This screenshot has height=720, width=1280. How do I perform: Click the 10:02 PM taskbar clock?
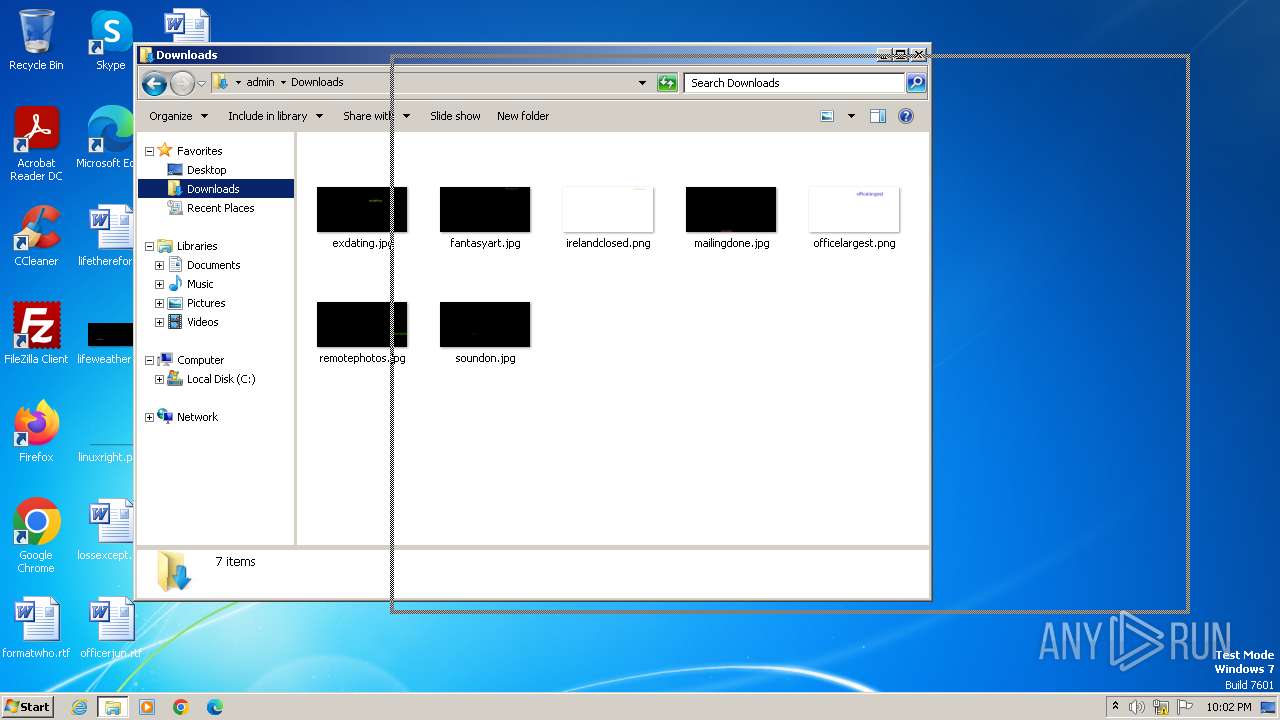(1229, 707)
